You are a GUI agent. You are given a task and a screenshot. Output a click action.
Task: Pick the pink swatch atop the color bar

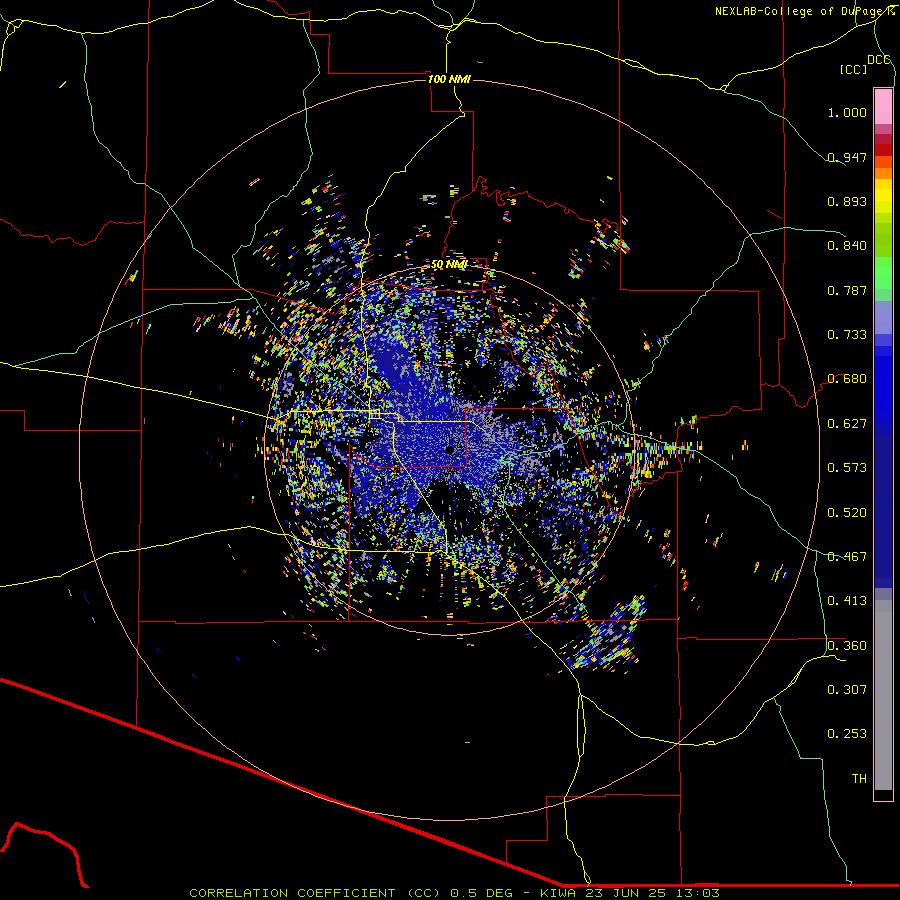point(883,106)
